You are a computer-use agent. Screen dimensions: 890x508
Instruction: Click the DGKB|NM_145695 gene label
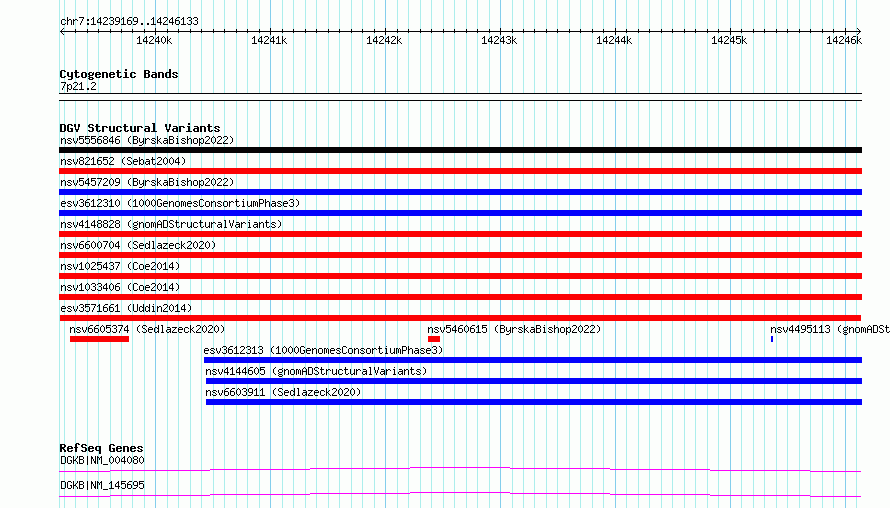coord(102,485)
